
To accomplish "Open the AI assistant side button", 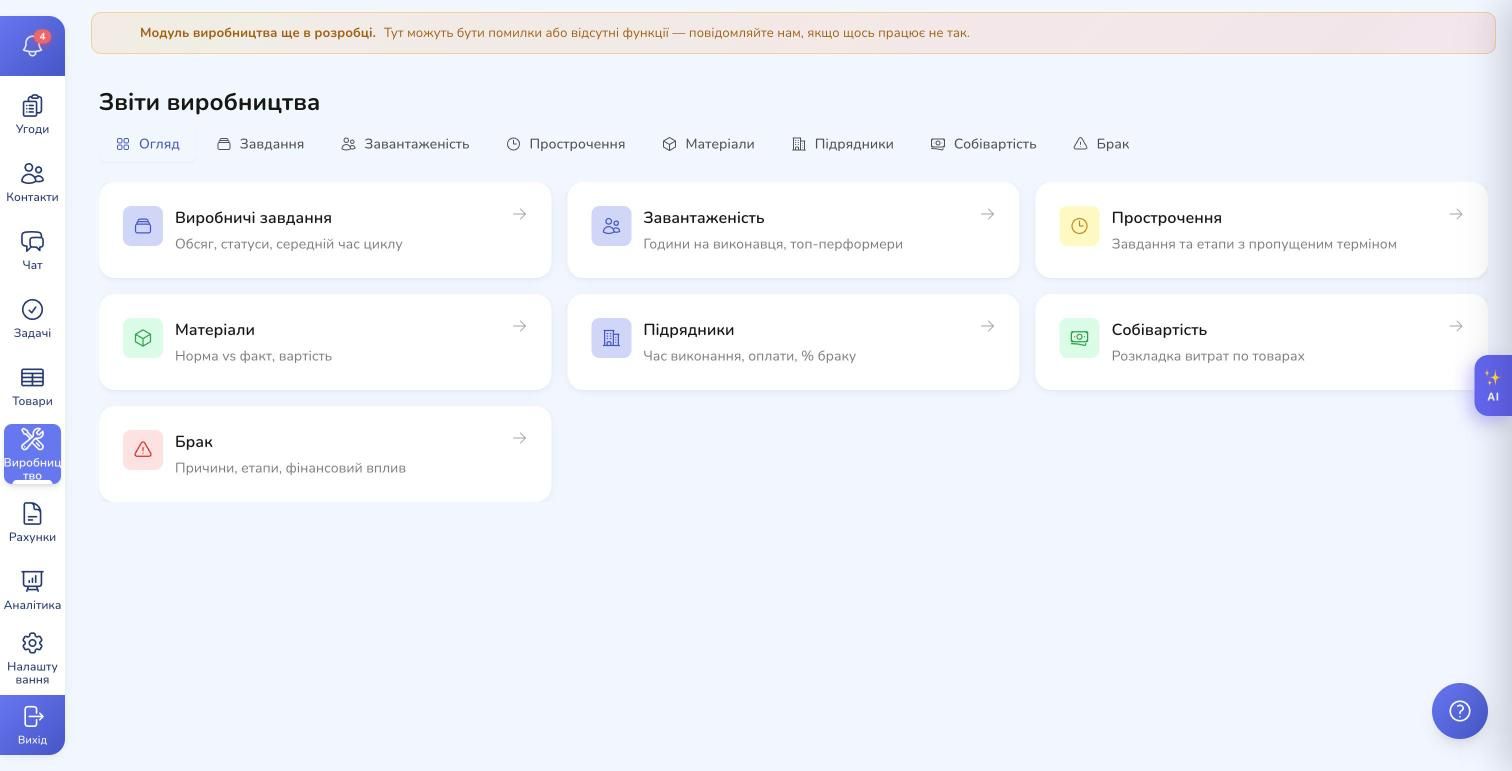I will click(1492, 385).
